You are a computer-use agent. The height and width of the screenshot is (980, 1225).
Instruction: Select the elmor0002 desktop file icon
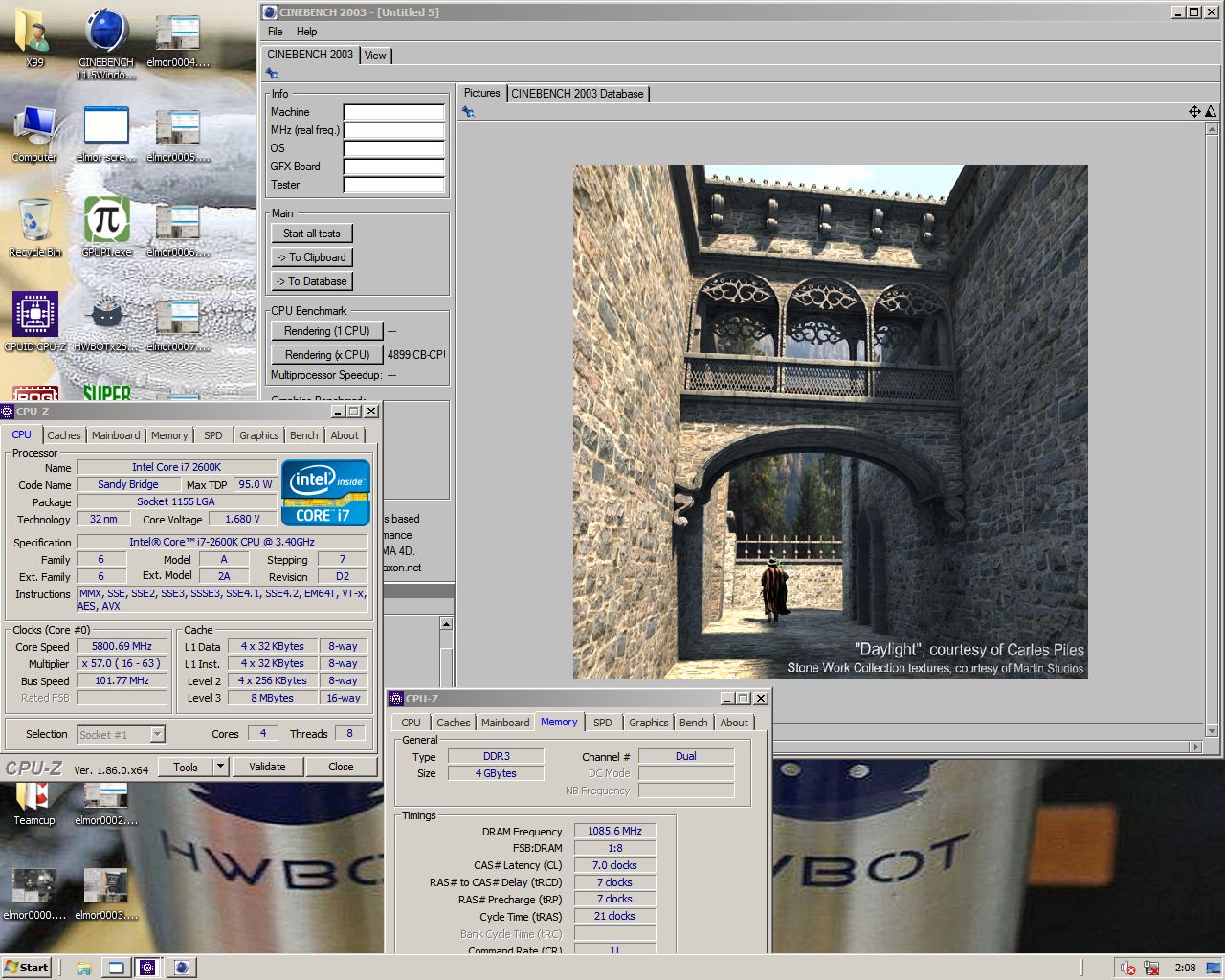(106, 804)
